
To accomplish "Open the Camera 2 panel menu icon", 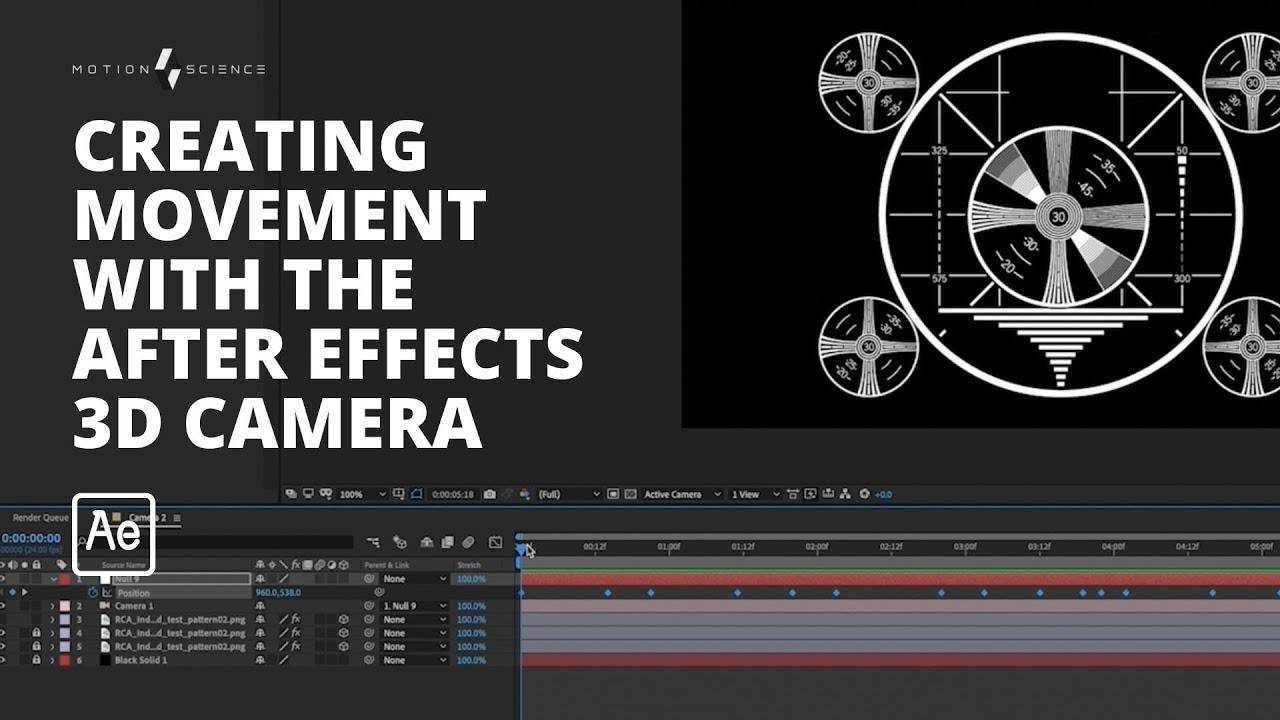I will point(177,518).
